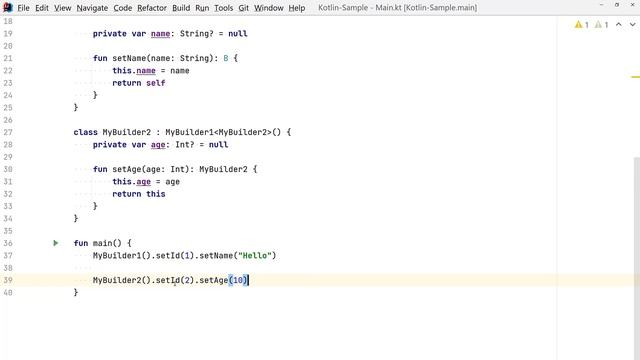Open the Code menu

coord(122,8)
